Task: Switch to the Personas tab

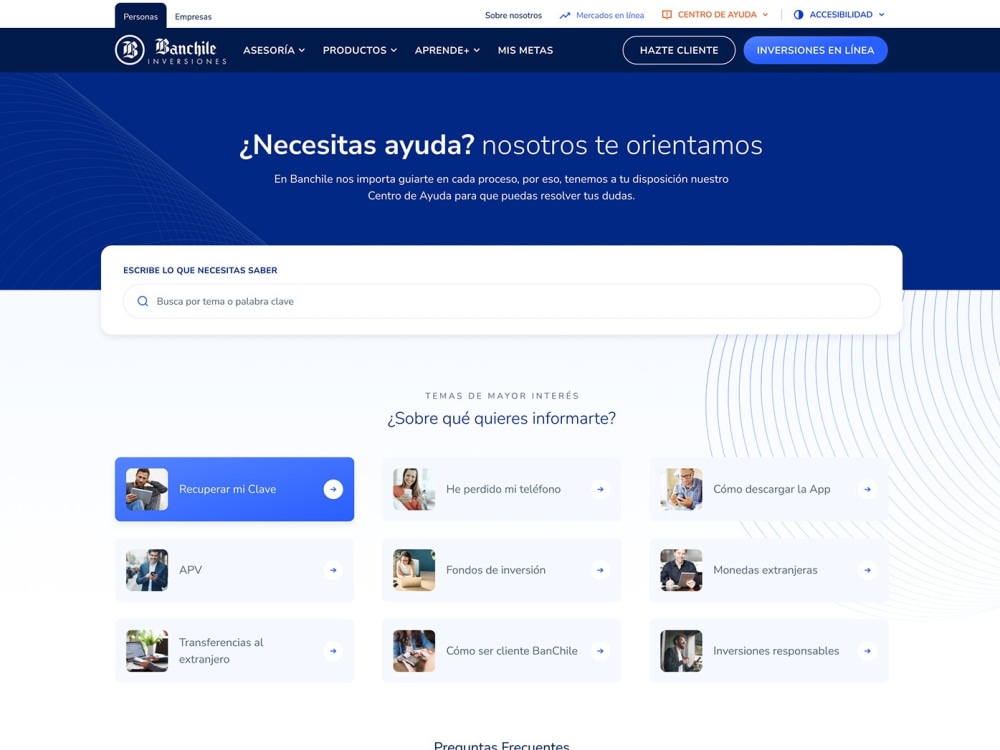Action: [x=140, y=17]
